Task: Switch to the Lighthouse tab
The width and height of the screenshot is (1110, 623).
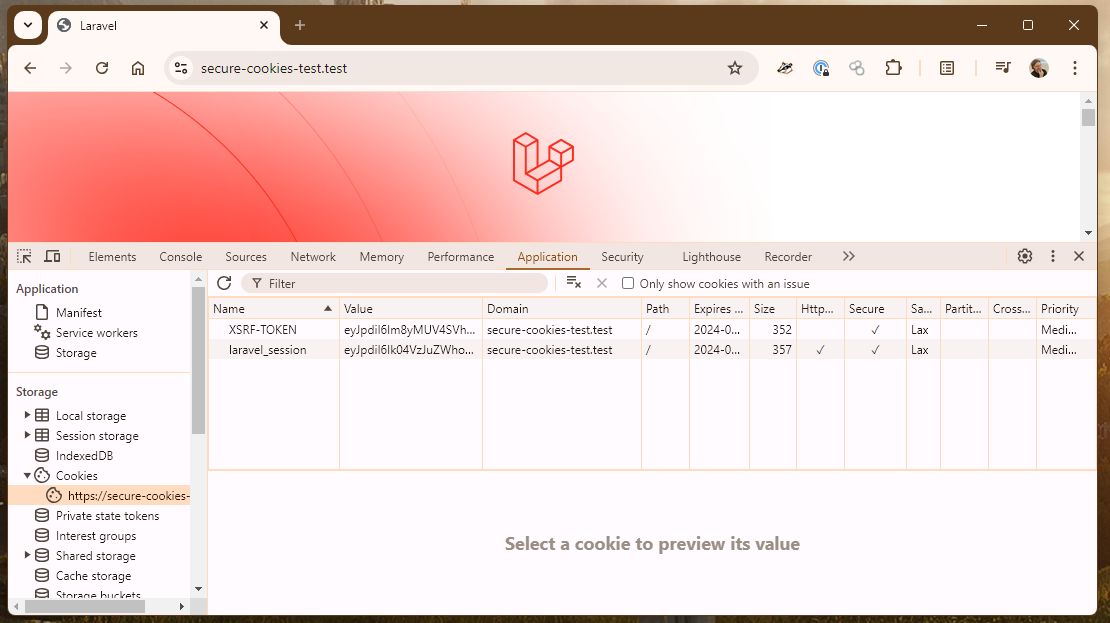Action: (711, 257)
